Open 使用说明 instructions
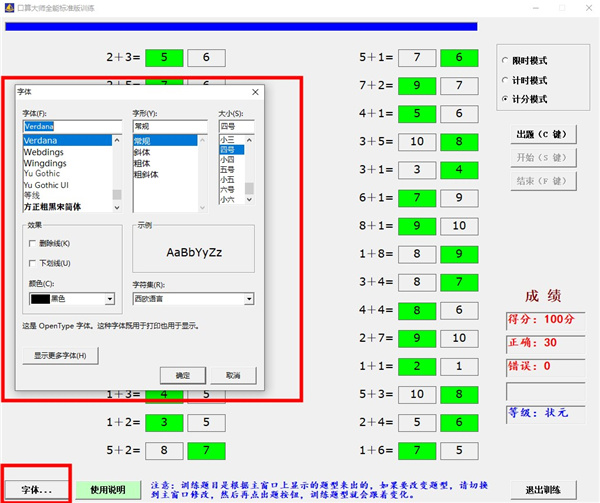 point(108,490)
